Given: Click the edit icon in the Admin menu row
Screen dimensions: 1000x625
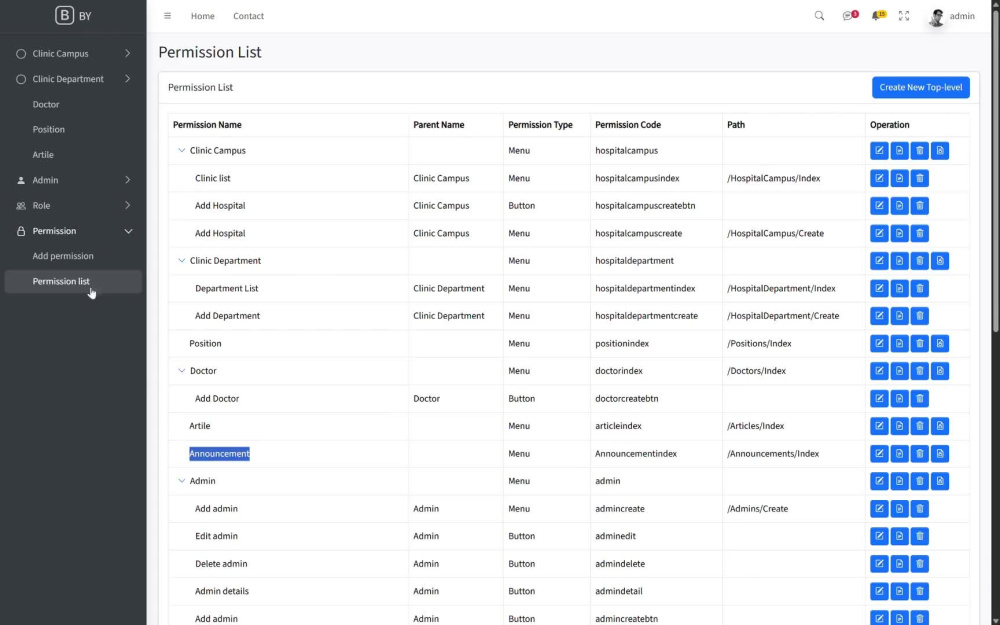Looking at the screenshot, I should coord(879,481).
